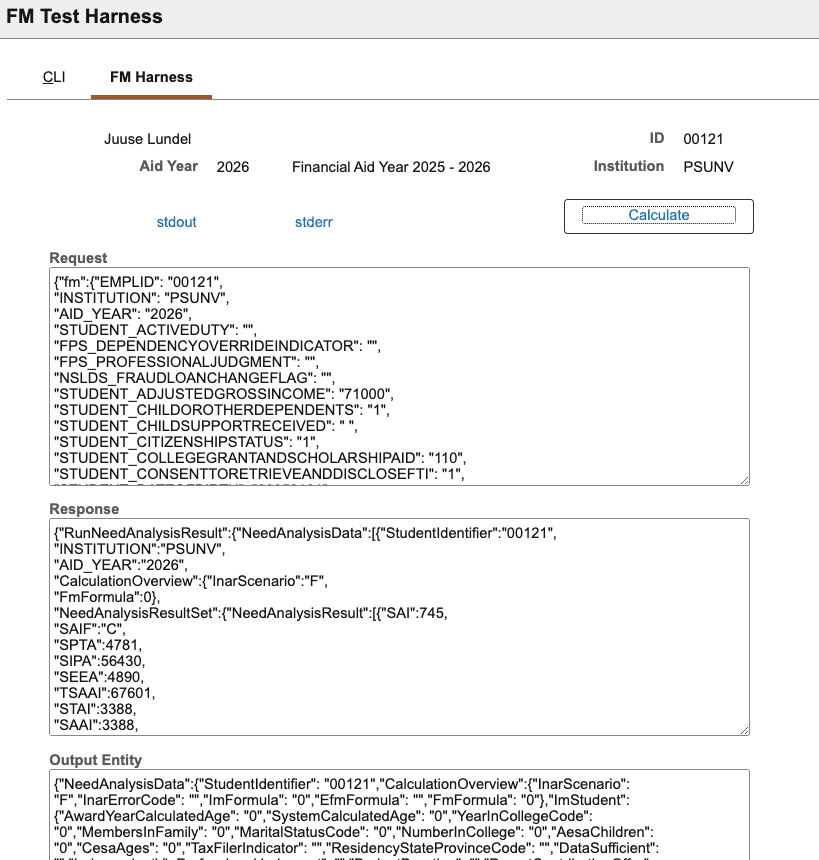Viewport: 819px width, 860px height.
Task: Click inside the Output Entity text area
Action: coord(399,815)
